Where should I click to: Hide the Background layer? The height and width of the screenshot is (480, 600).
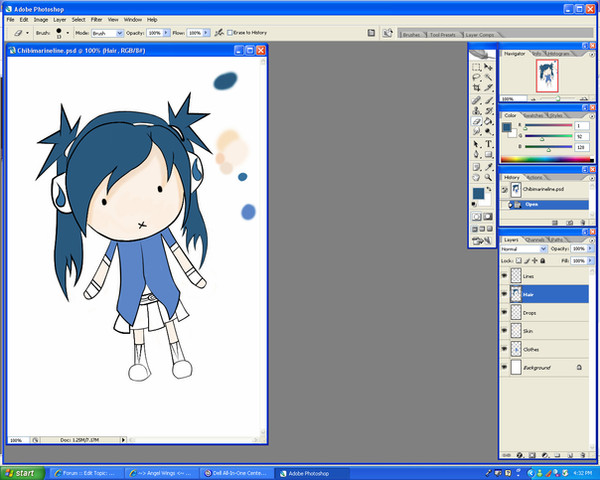click(x=504, y=367)
